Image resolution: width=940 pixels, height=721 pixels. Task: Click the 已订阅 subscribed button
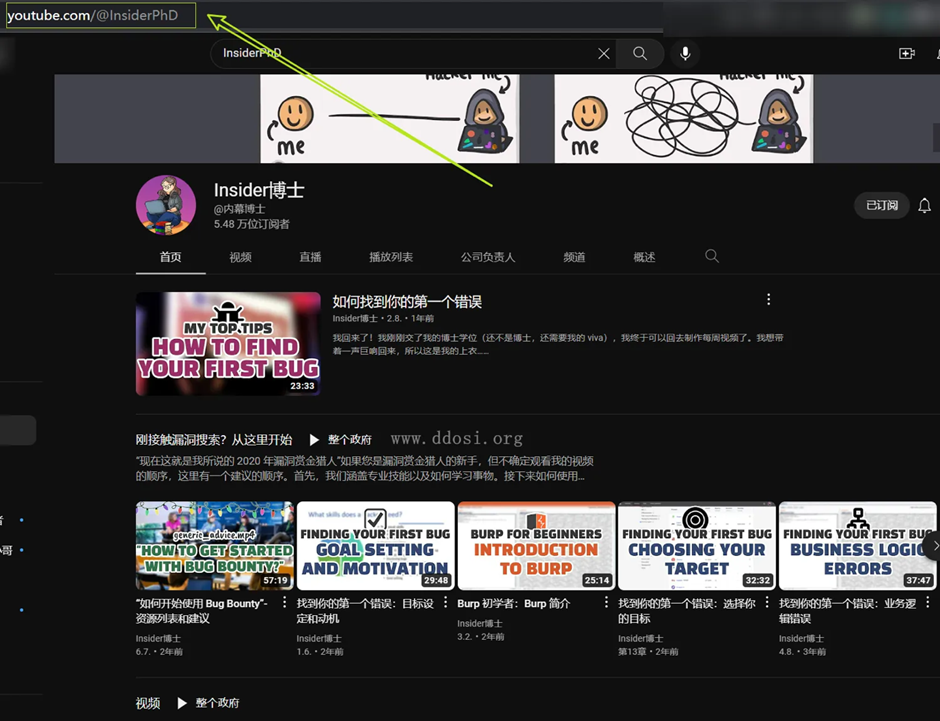(x=881, y=206)
